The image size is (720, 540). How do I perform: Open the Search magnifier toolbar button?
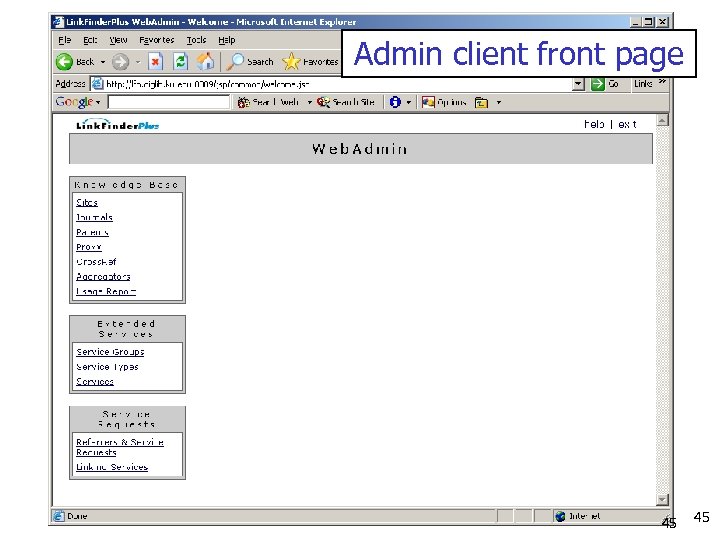pos(250,62)
